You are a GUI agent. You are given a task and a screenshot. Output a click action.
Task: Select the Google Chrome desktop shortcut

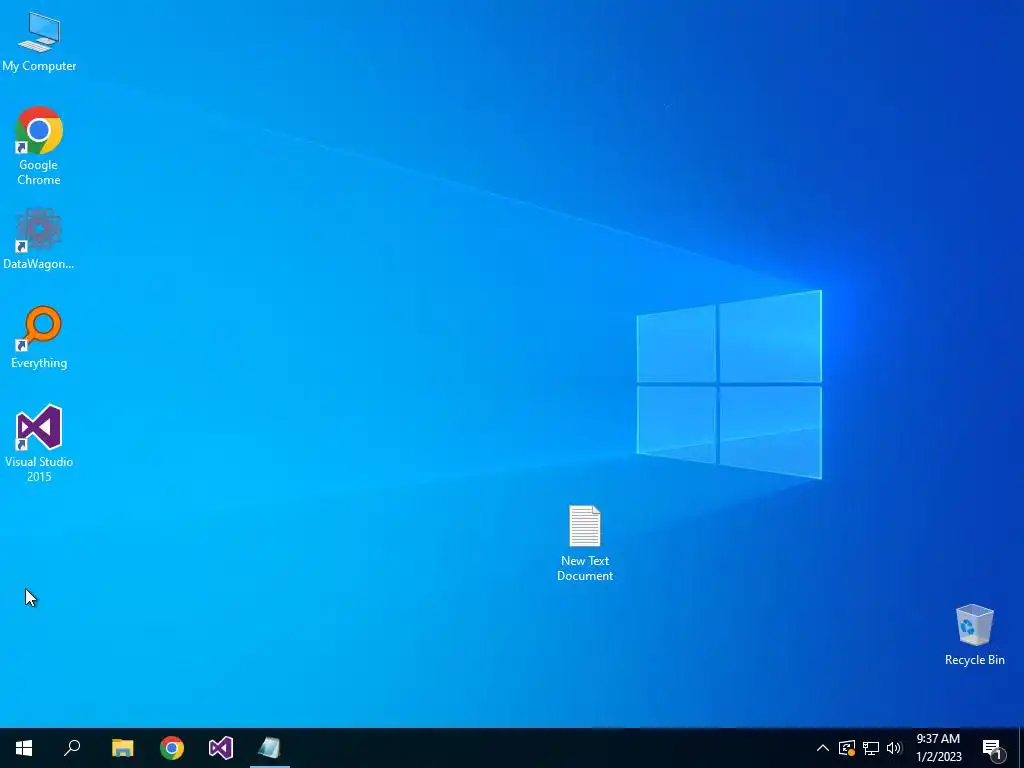click(39, 146)
